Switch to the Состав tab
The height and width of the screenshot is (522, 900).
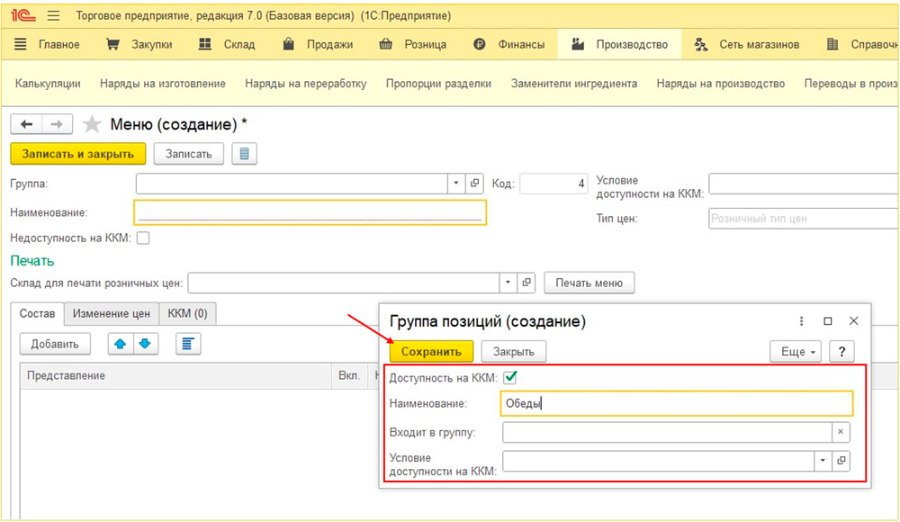(x=37, y=314)
